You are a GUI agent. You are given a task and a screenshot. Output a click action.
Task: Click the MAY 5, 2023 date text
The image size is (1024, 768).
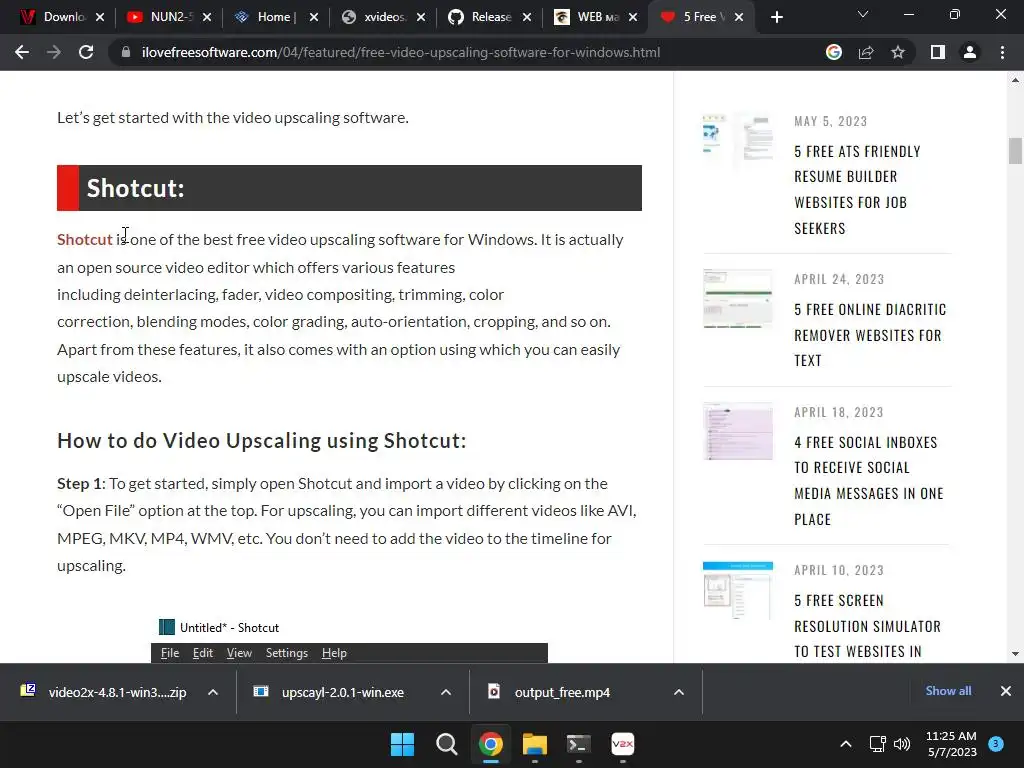coord(831,121)
